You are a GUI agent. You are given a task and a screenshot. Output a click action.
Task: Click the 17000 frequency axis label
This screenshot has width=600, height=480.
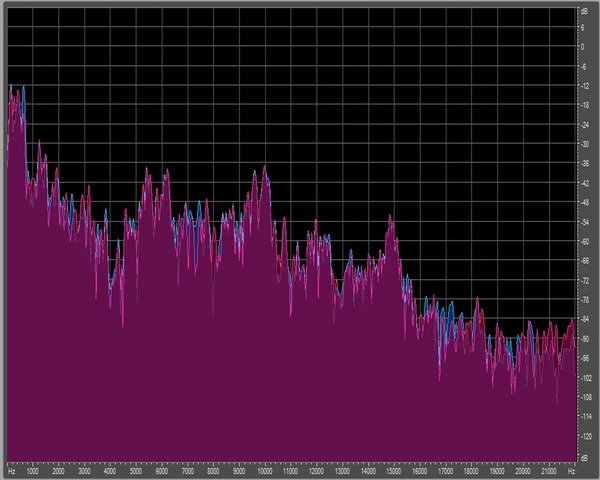pos(445,471)
